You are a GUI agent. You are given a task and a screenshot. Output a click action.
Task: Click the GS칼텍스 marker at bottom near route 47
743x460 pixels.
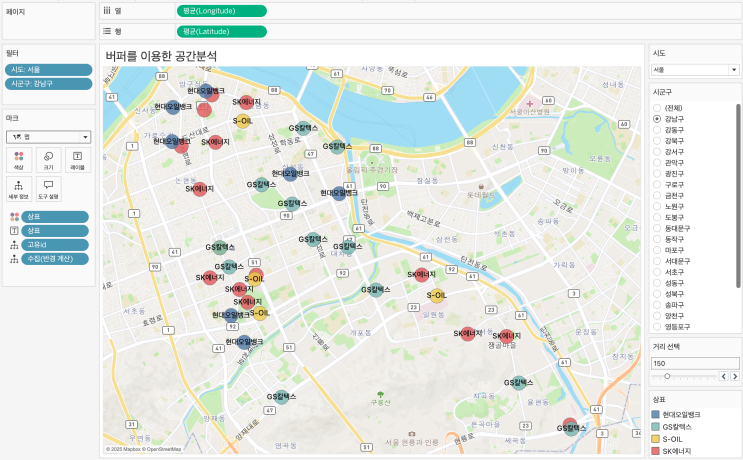click(x=281, y=397)
